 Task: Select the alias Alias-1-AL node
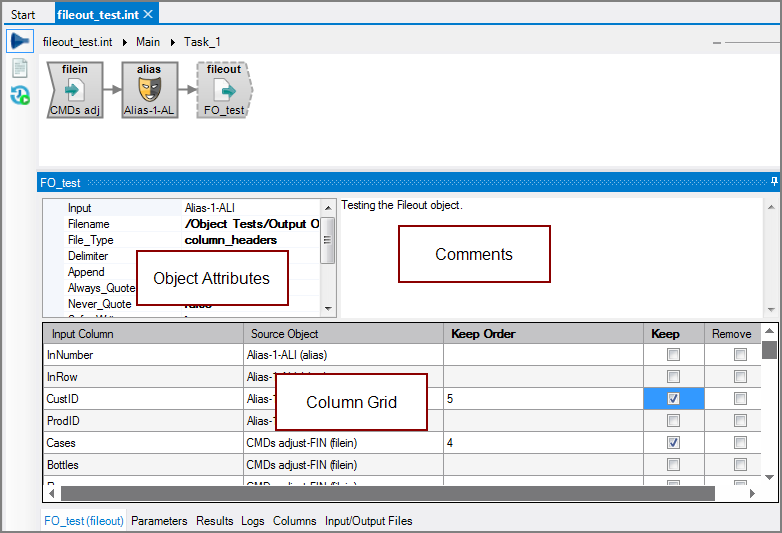point(150,90)
